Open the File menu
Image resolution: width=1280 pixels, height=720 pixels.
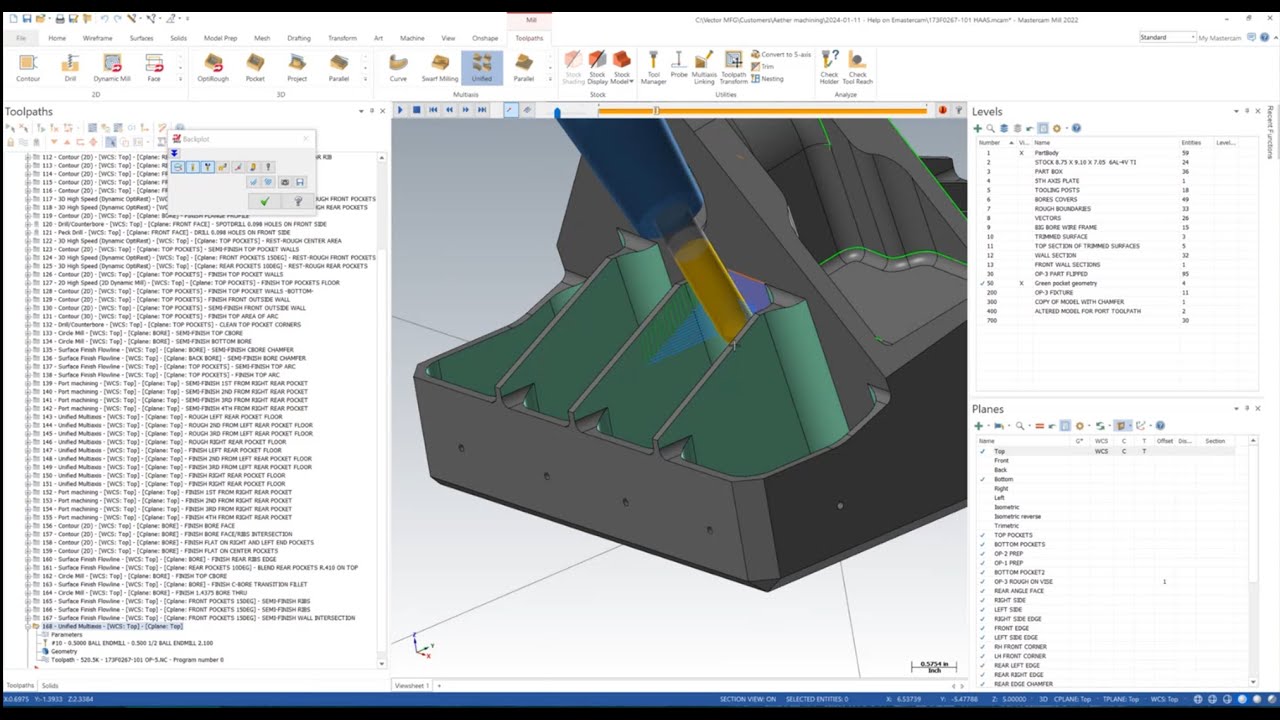tap(21, 38)
